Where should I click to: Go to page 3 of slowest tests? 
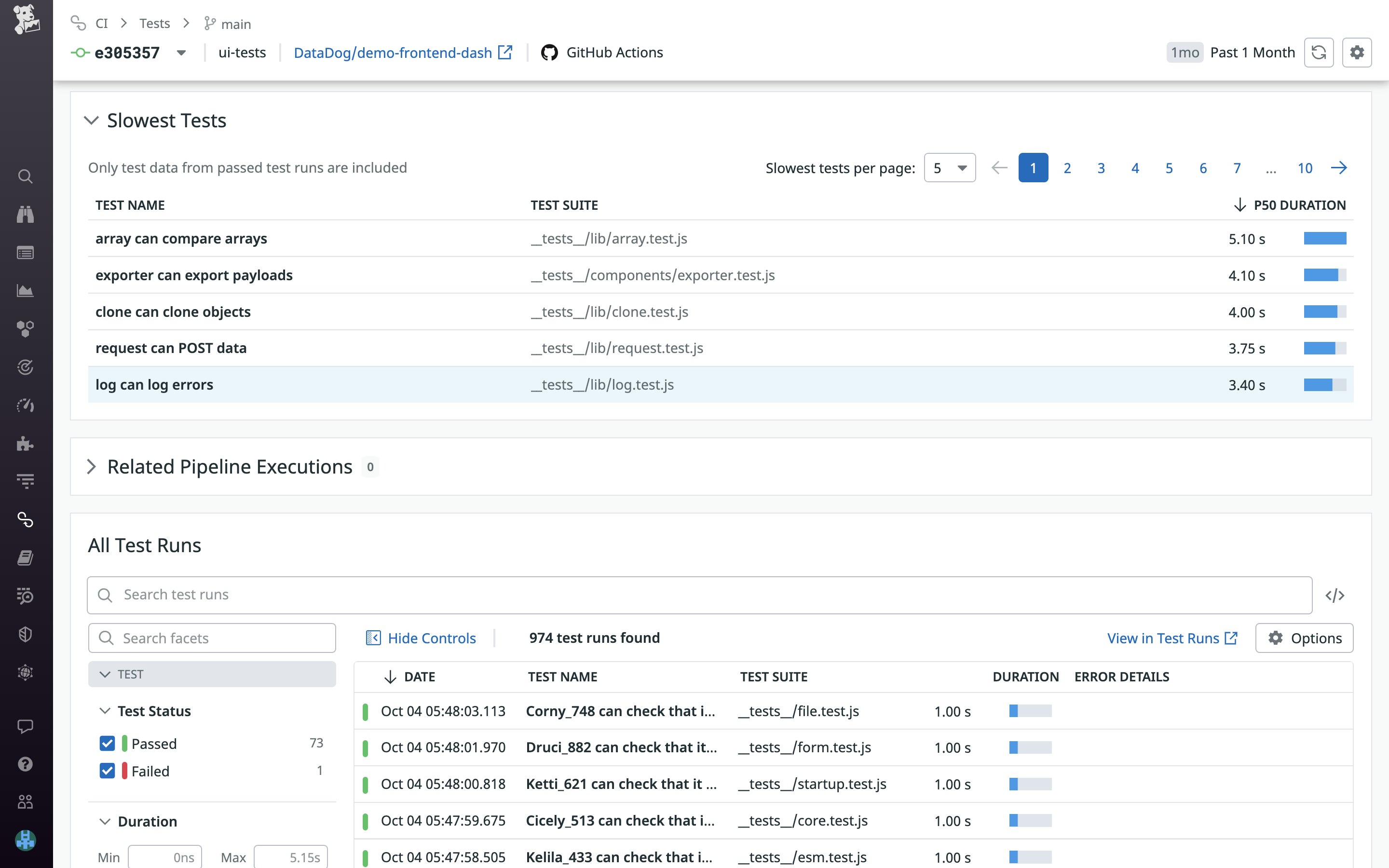[x=1101, y=168]
